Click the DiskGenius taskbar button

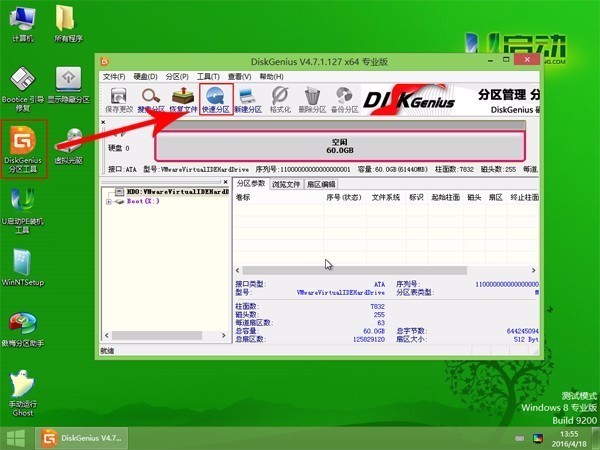coord(82,439)
